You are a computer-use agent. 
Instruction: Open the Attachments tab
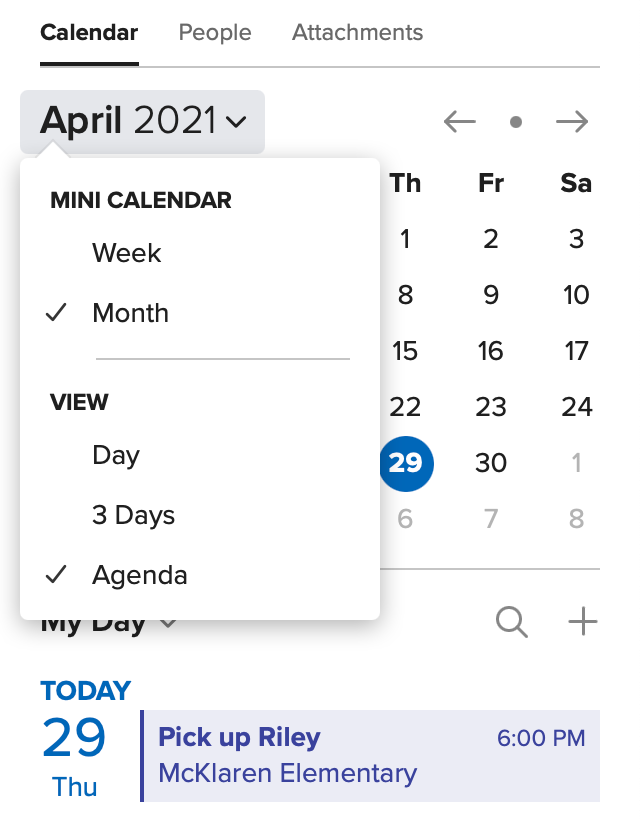point(357,32)
